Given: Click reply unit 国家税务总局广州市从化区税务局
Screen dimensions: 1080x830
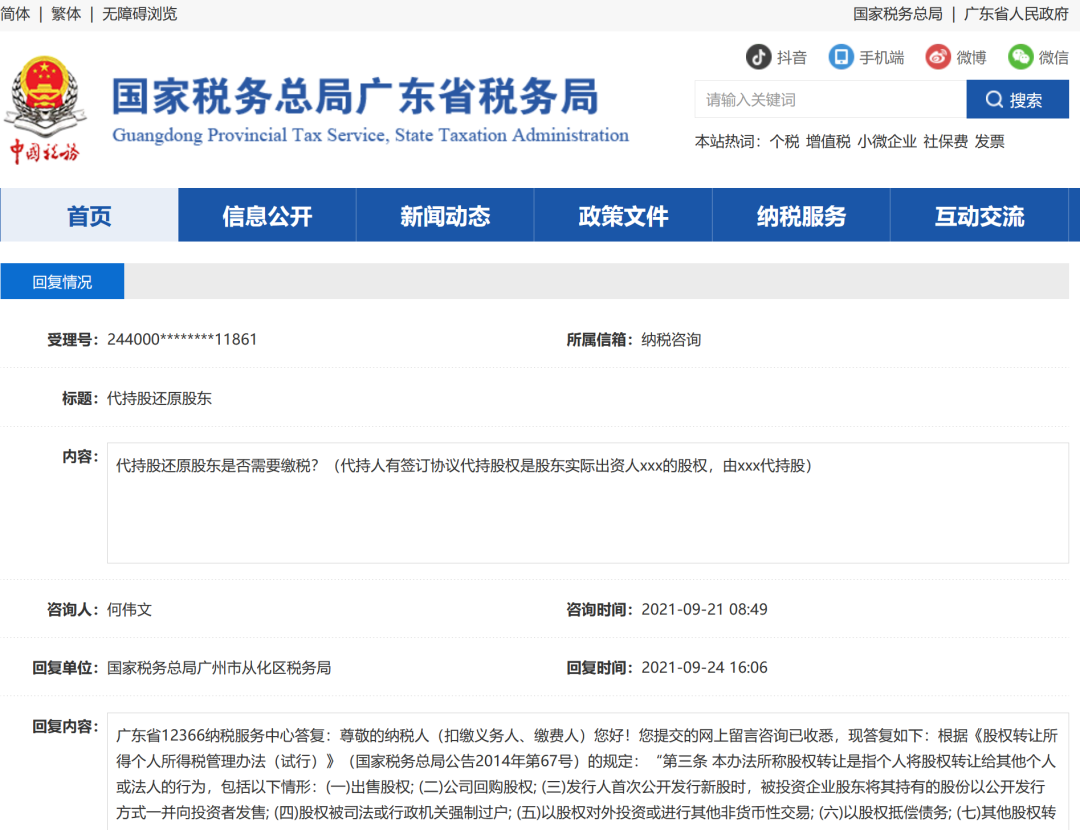Looking at the screenshot, I should point(219,667).
